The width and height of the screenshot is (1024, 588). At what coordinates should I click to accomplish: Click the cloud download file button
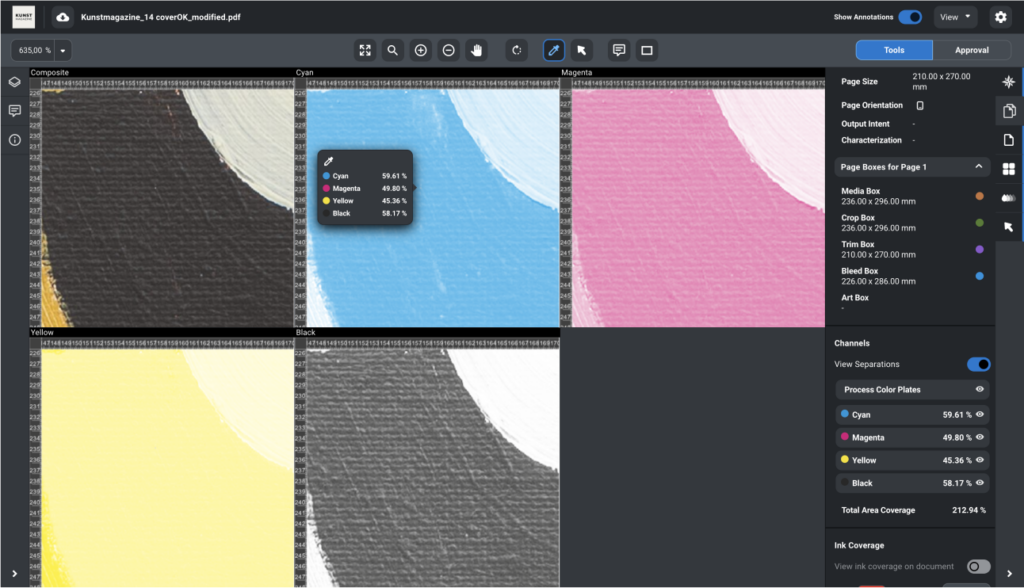coord(63,17)
